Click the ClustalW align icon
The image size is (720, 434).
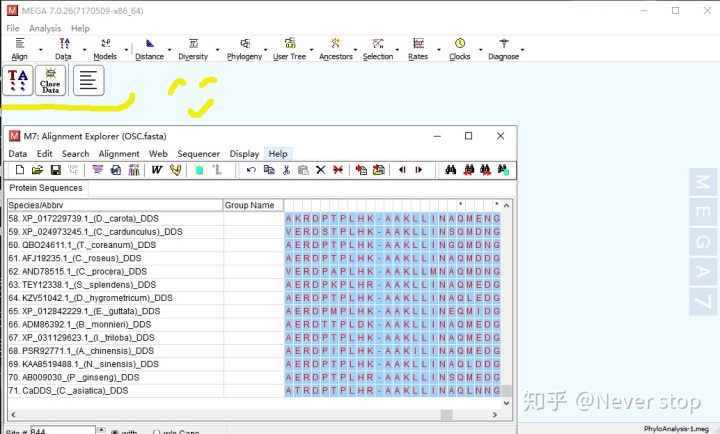point(157,170)
